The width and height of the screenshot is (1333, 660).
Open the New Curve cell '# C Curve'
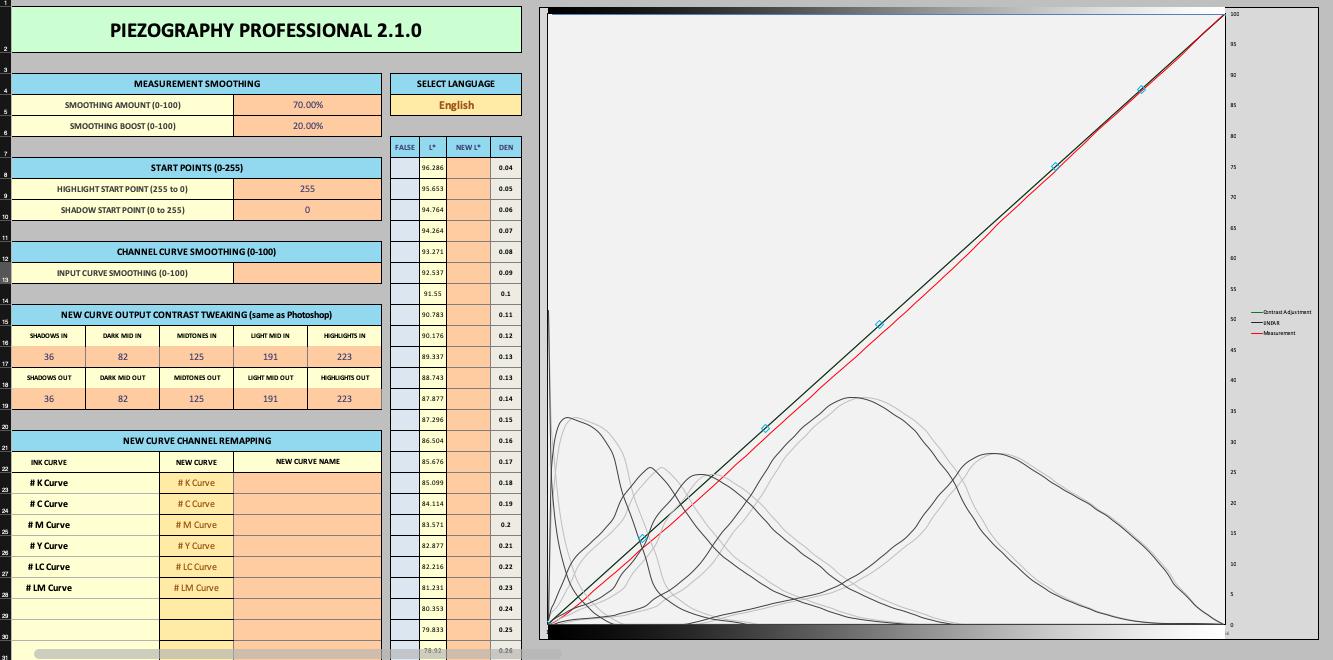click(x=197, y=504)
